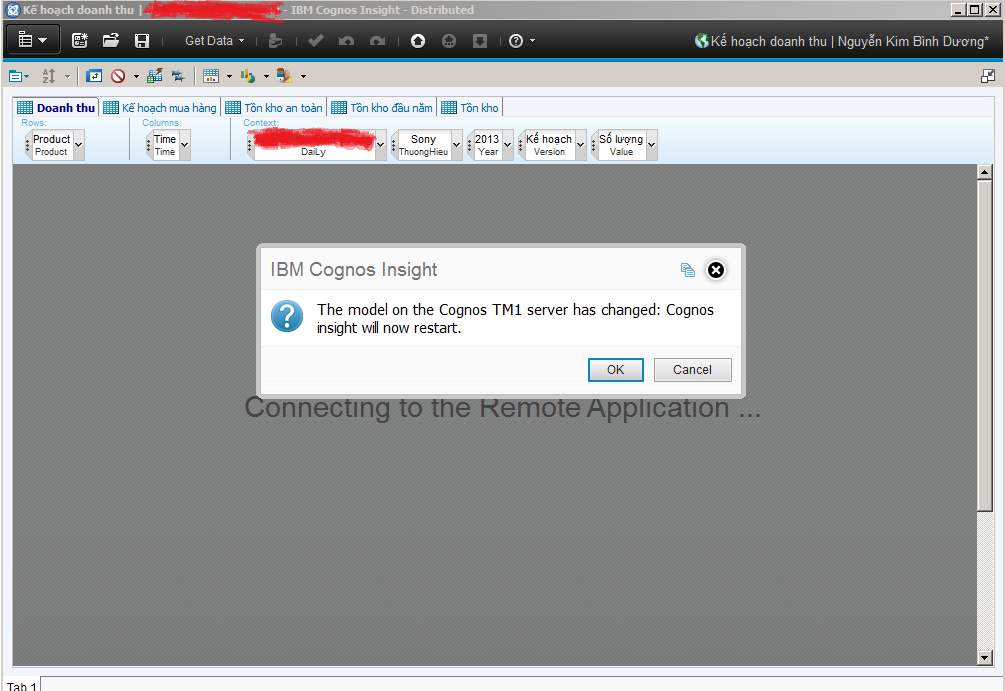This screenshot has width=1005, height=691.
Task: Click the greyed down-arrow box icon
Action: click(x=479, y=41)
